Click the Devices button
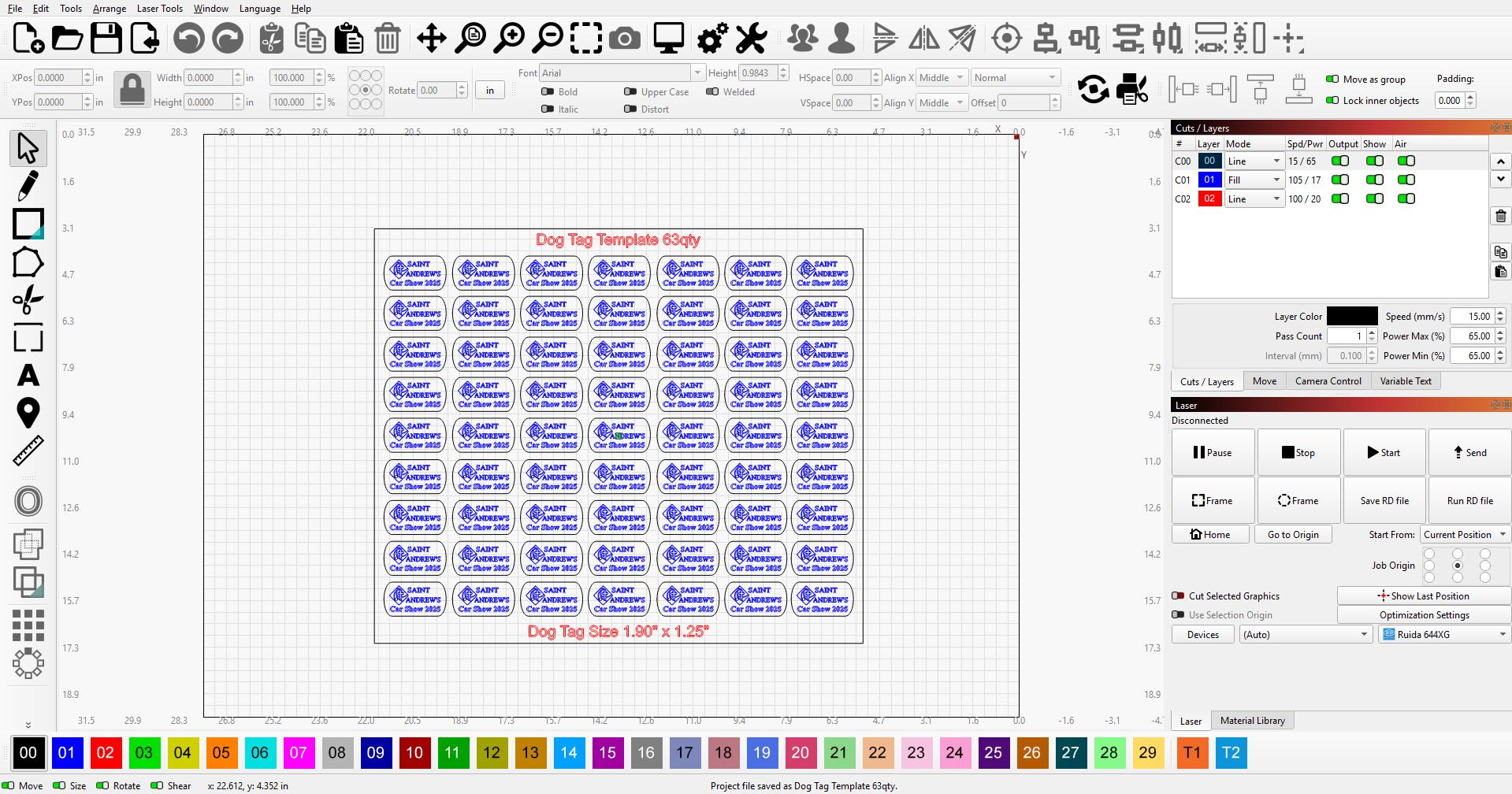Screen dimensions: 1512x794 click(1202, 634)
